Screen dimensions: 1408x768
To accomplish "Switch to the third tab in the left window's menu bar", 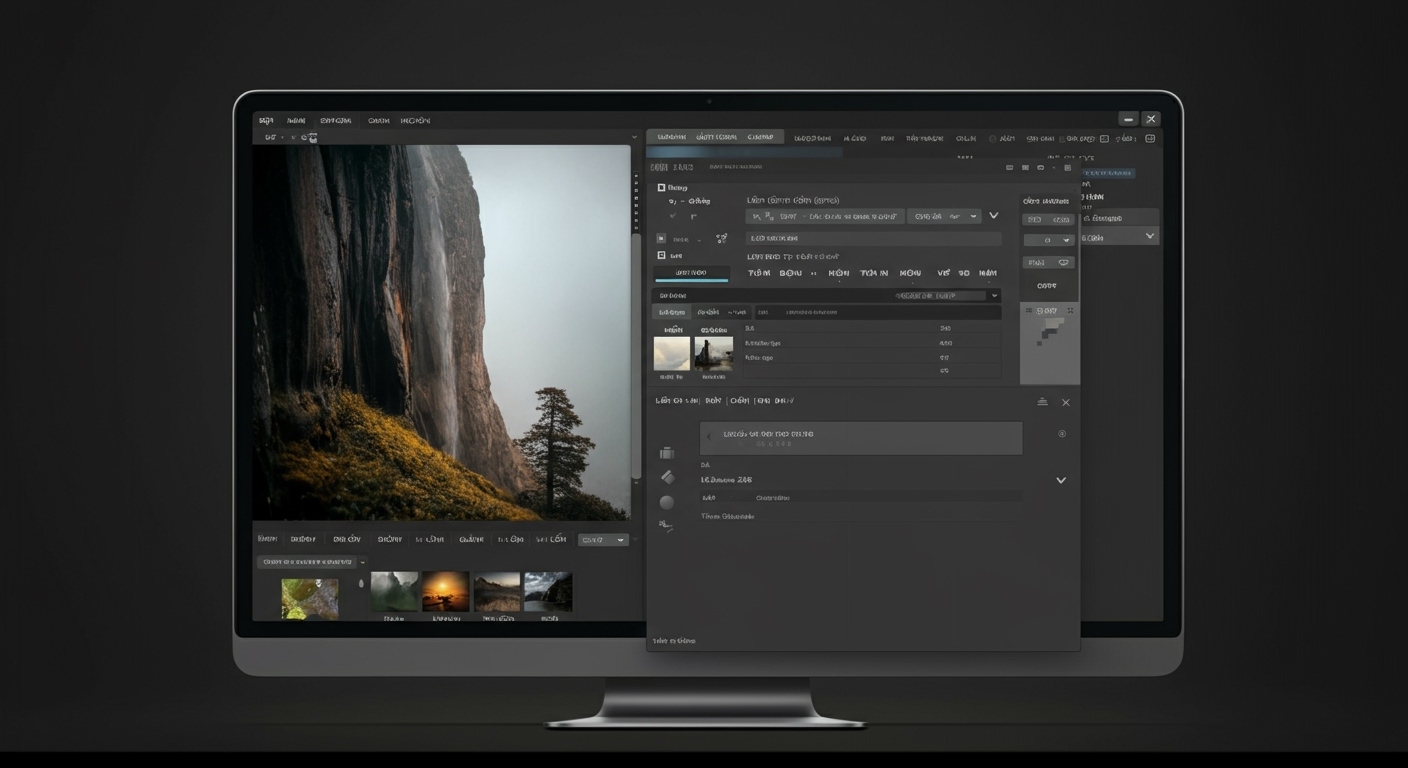I will tap(336, 120).
